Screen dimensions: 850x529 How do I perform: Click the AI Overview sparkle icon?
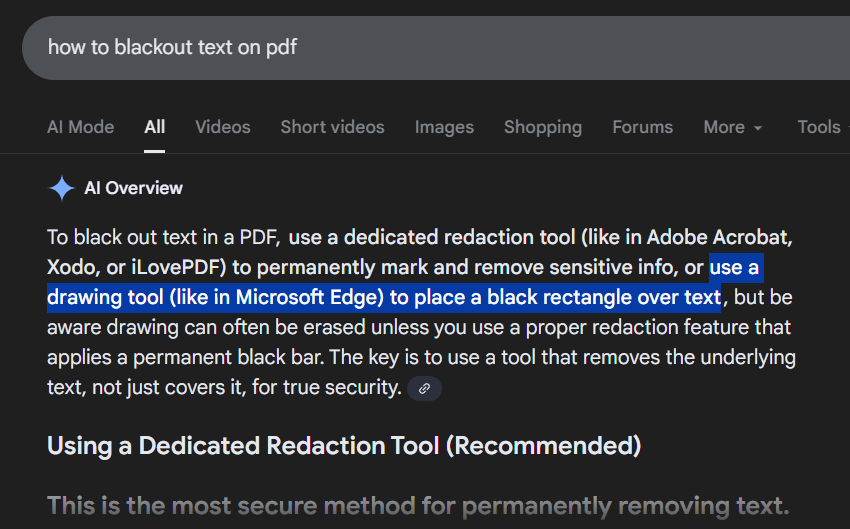point(62,188)
